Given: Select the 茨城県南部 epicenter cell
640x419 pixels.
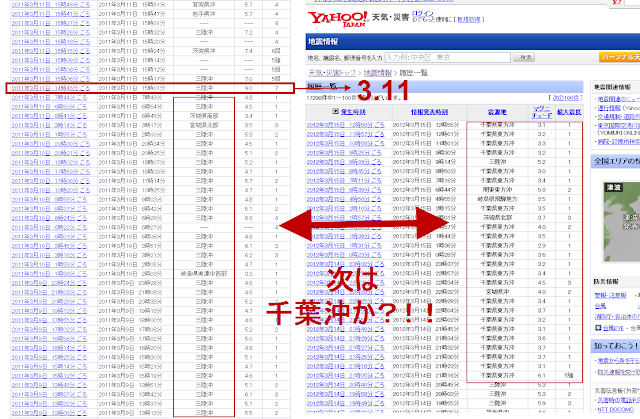Looking at the screenshot, I should [x=204, y=116].
